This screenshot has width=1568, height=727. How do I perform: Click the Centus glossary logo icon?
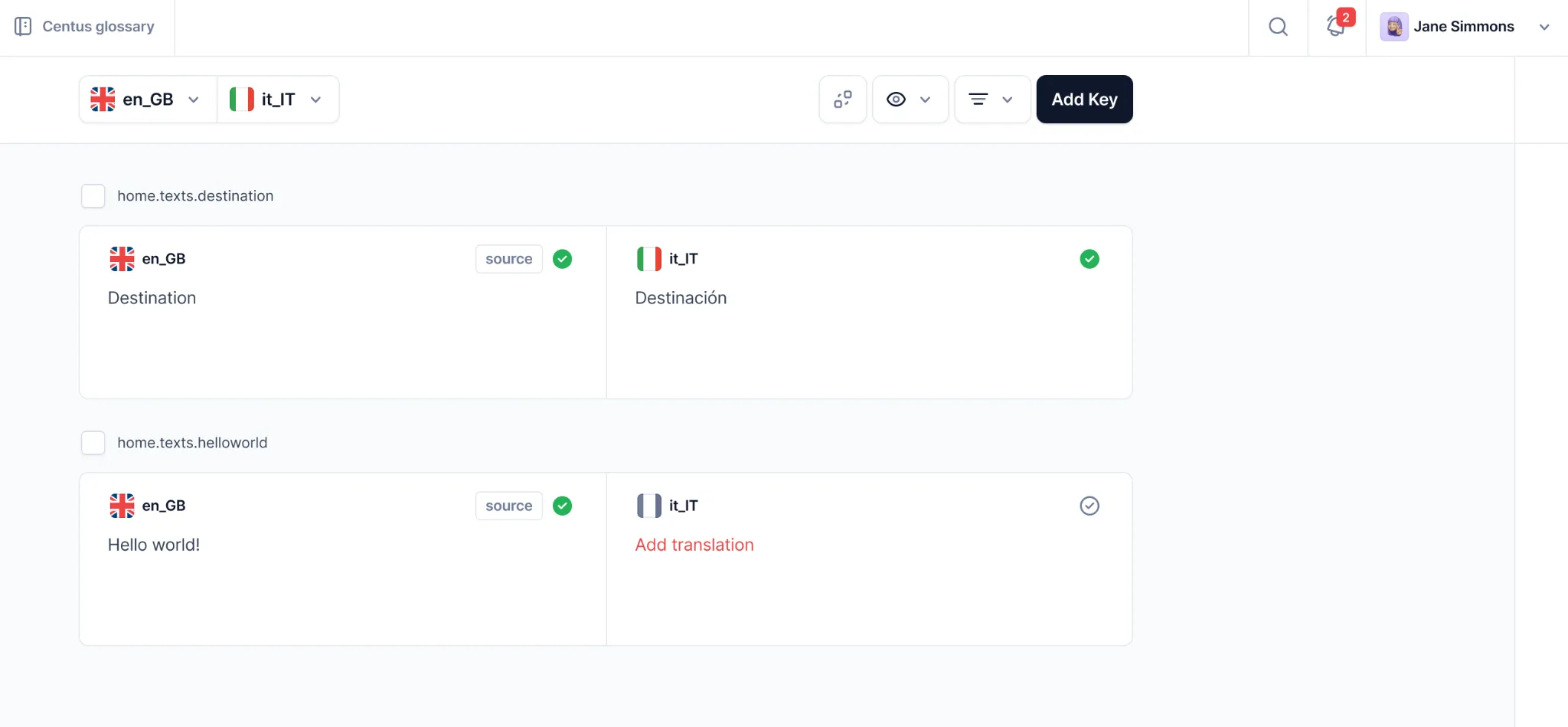click(x=23, y=25)
